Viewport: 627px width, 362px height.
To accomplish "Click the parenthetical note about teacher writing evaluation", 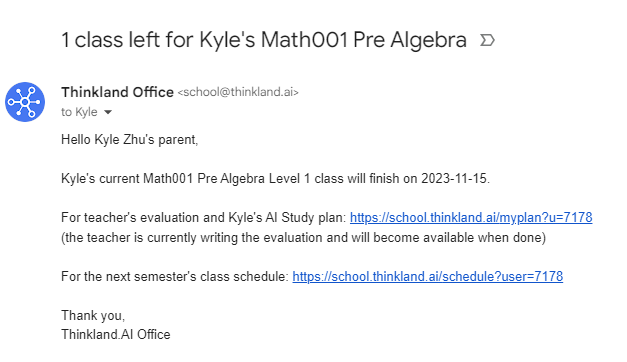I will (303, 237).
